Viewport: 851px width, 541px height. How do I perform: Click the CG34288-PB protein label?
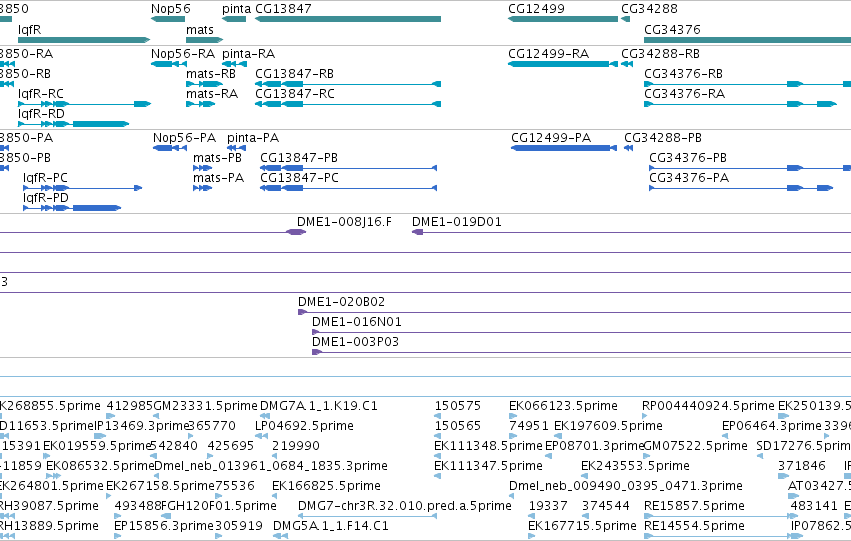[x=663, y=138]
